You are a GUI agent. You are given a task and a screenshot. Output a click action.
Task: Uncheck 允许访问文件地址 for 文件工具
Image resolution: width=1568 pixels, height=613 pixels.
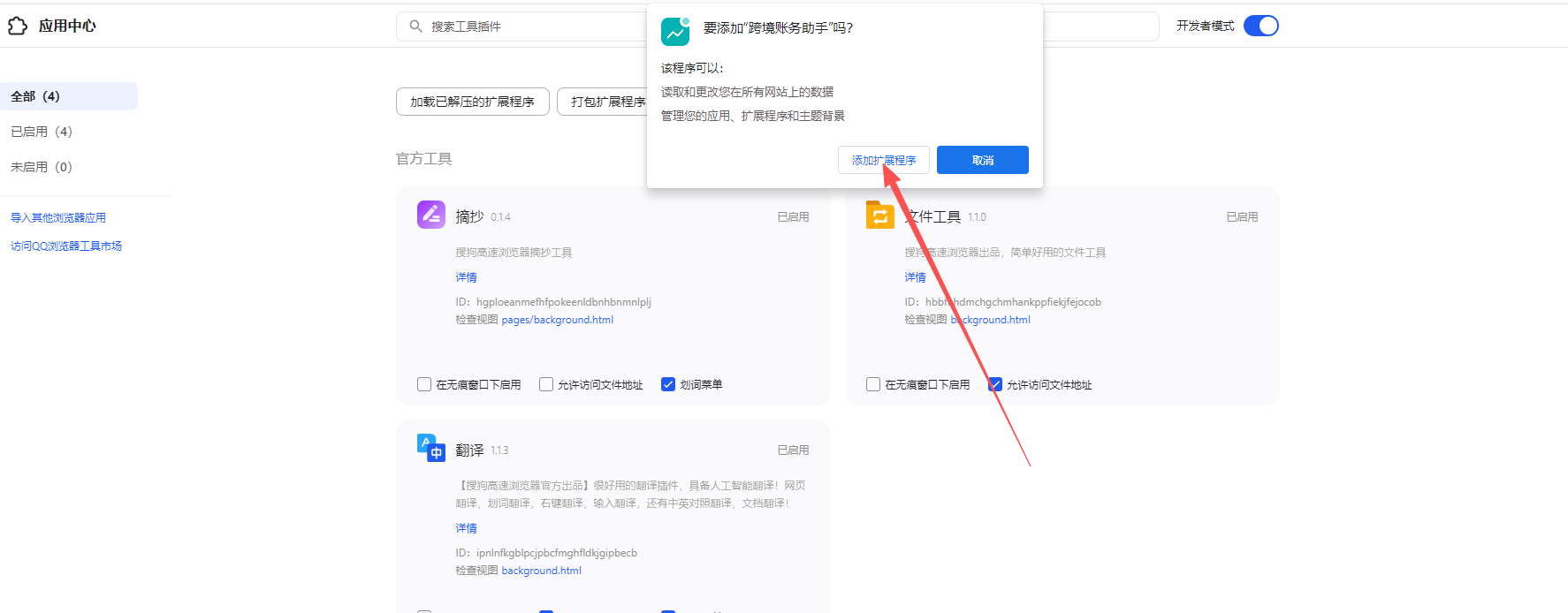pos(995,384)
